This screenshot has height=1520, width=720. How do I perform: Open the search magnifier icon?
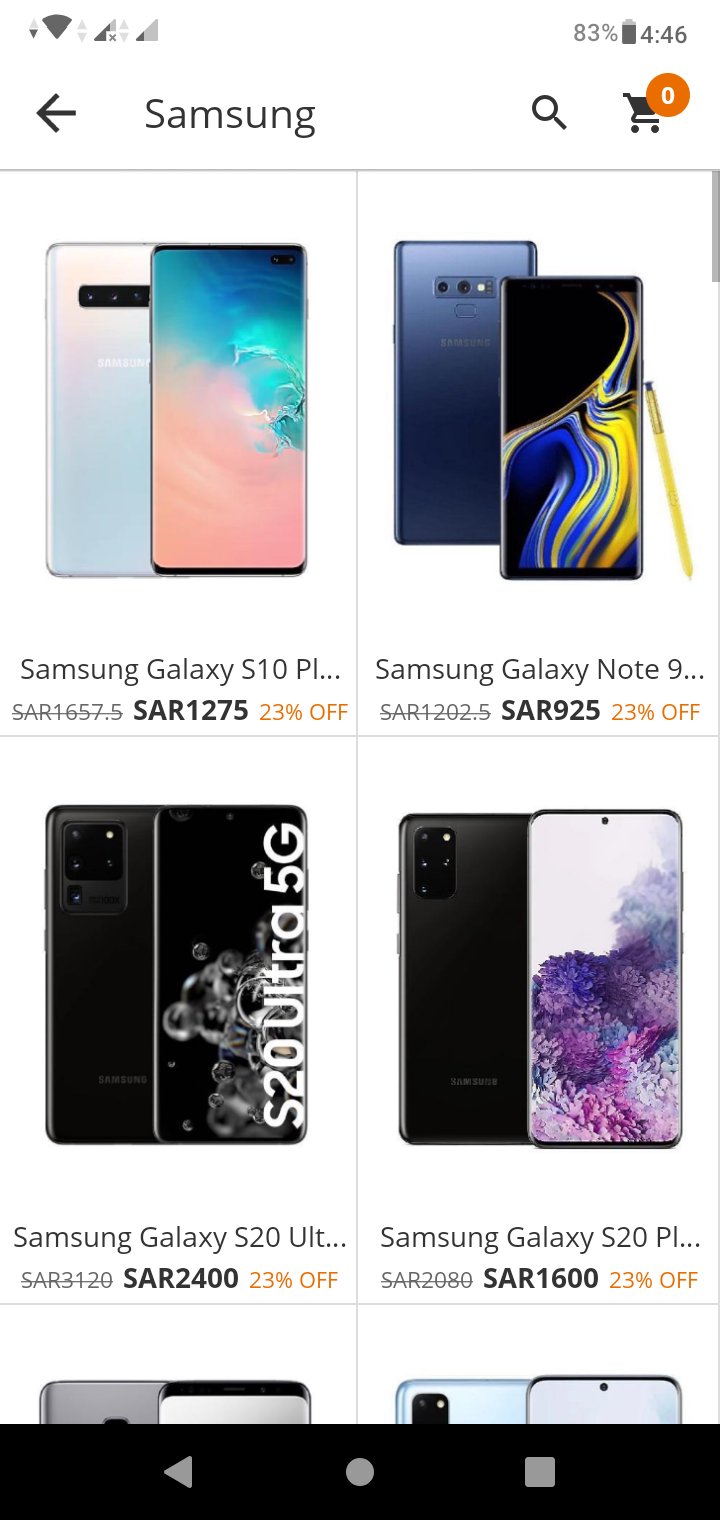pyautogui.click(x=549, y=113)
